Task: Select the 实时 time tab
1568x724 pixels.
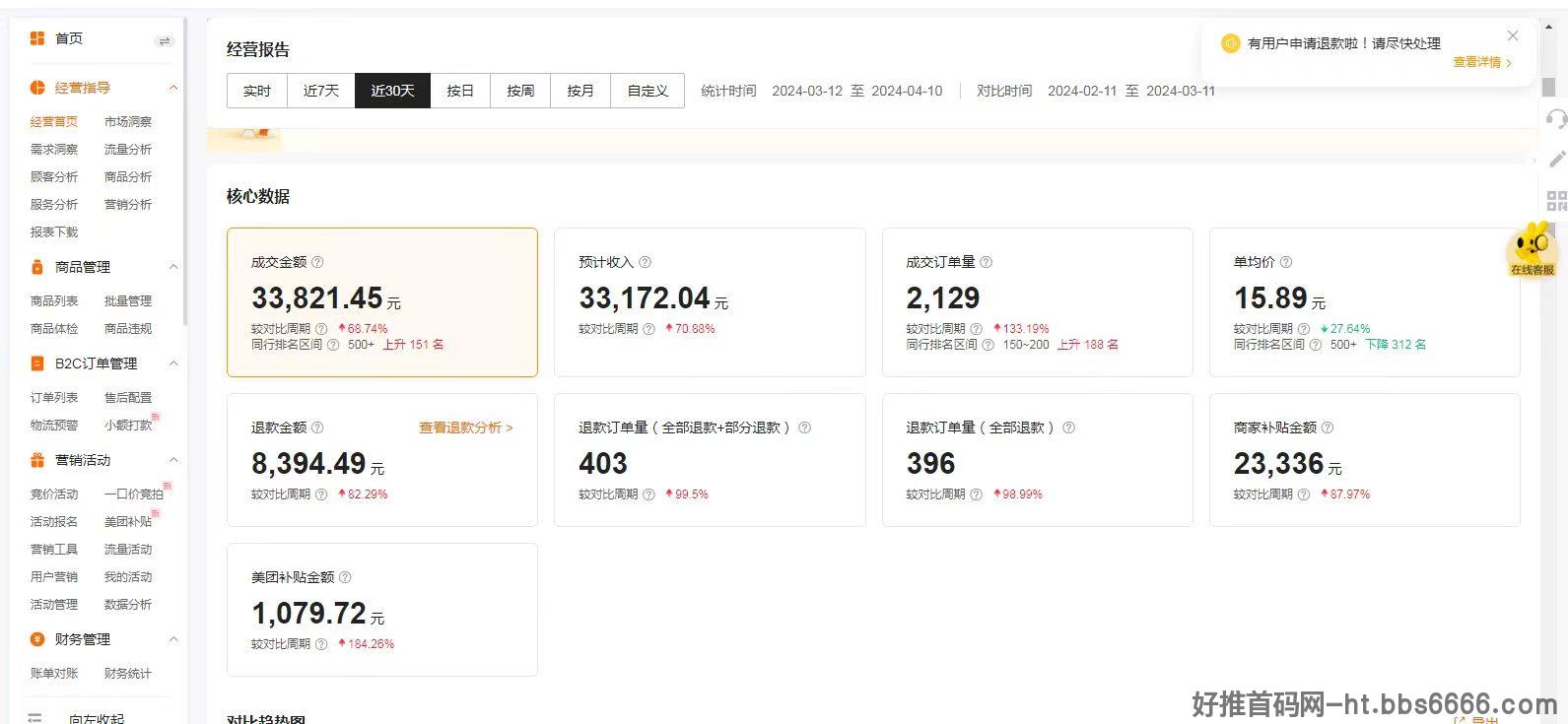Action: pos(257,91)
